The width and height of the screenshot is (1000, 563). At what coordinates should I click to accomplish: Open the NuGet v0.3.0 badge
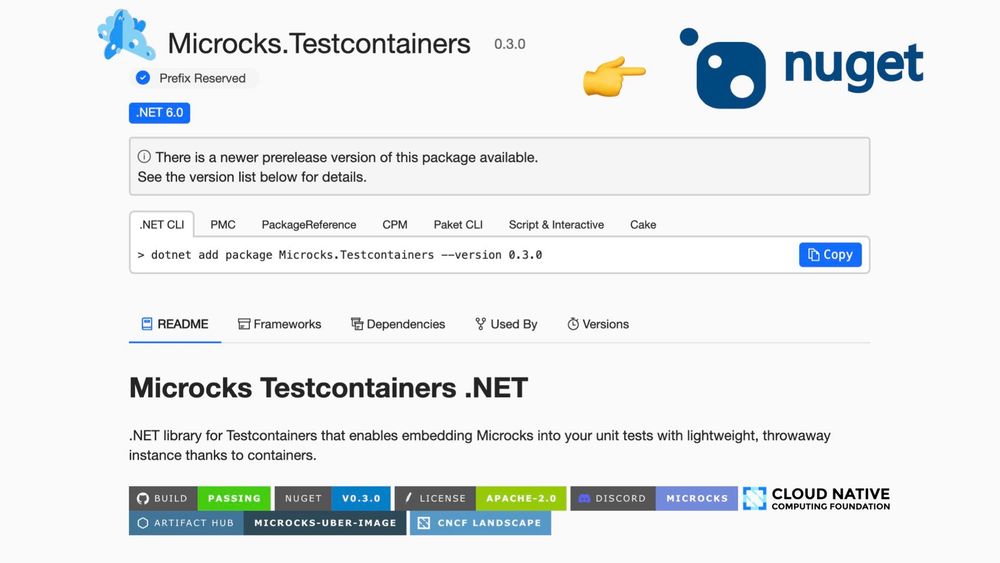point(332,498)
